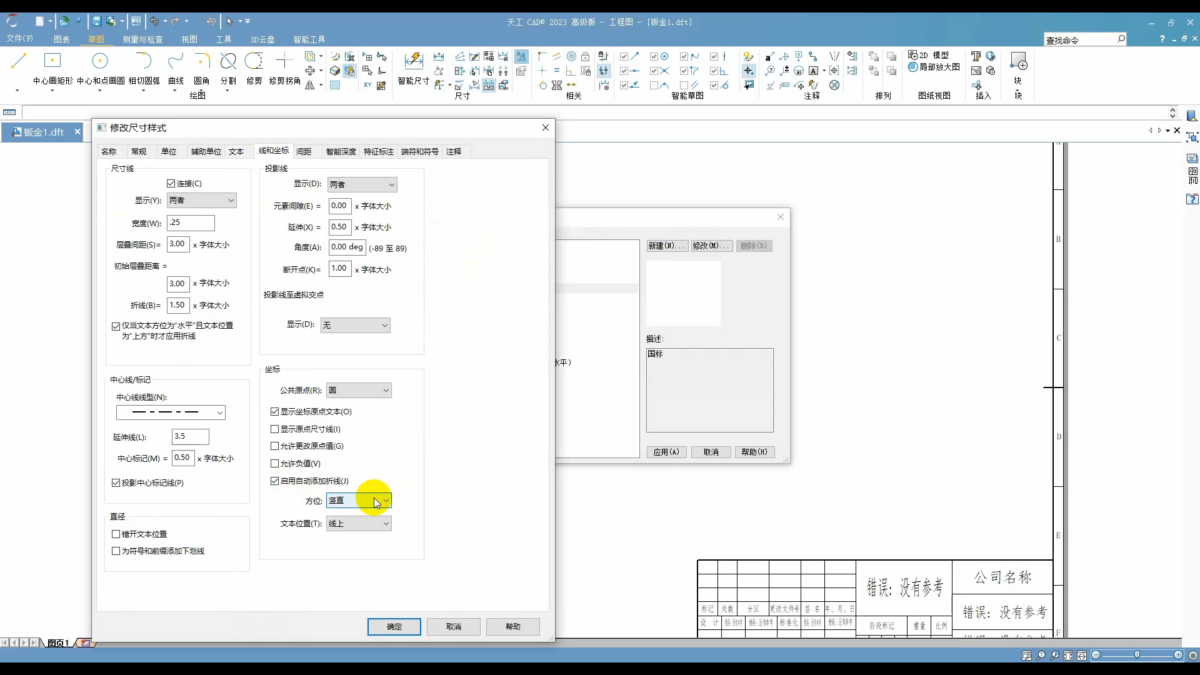
Task: Click the app logo button at top-left
Action: [x=12, y=20]
